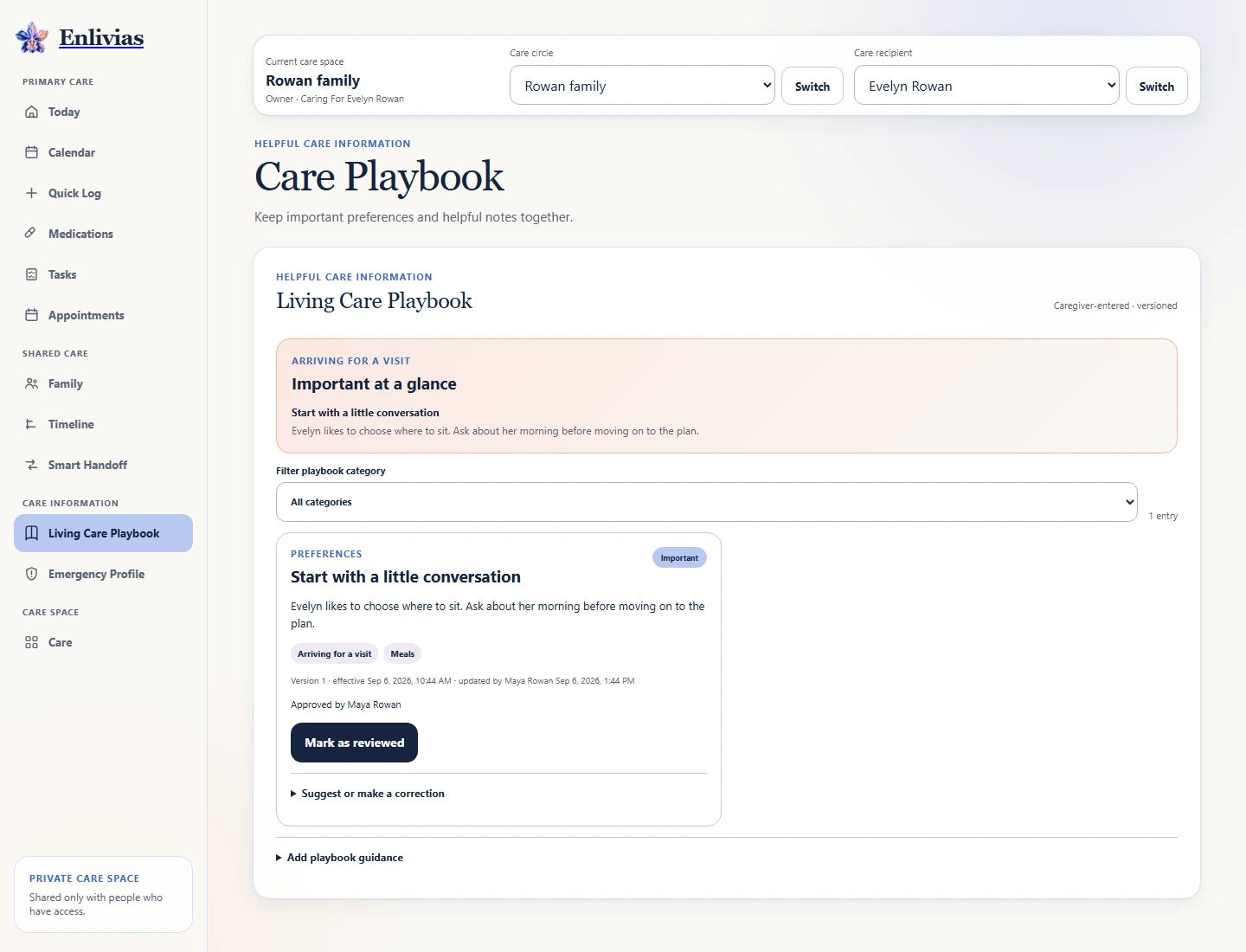Expand Suggest or make a correction

(x=368, y=794)
